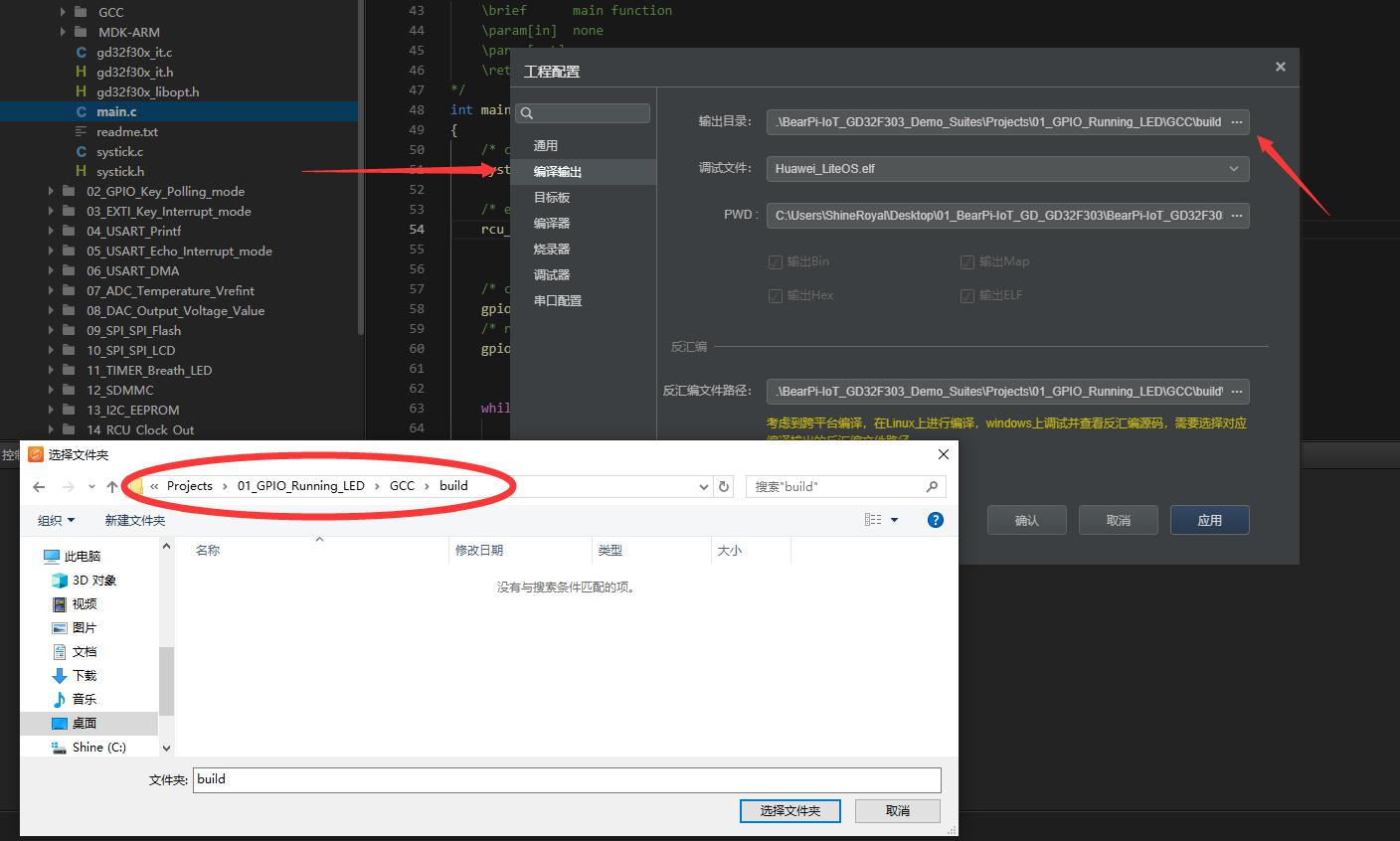Open the view layout options icon

point(874,519)
